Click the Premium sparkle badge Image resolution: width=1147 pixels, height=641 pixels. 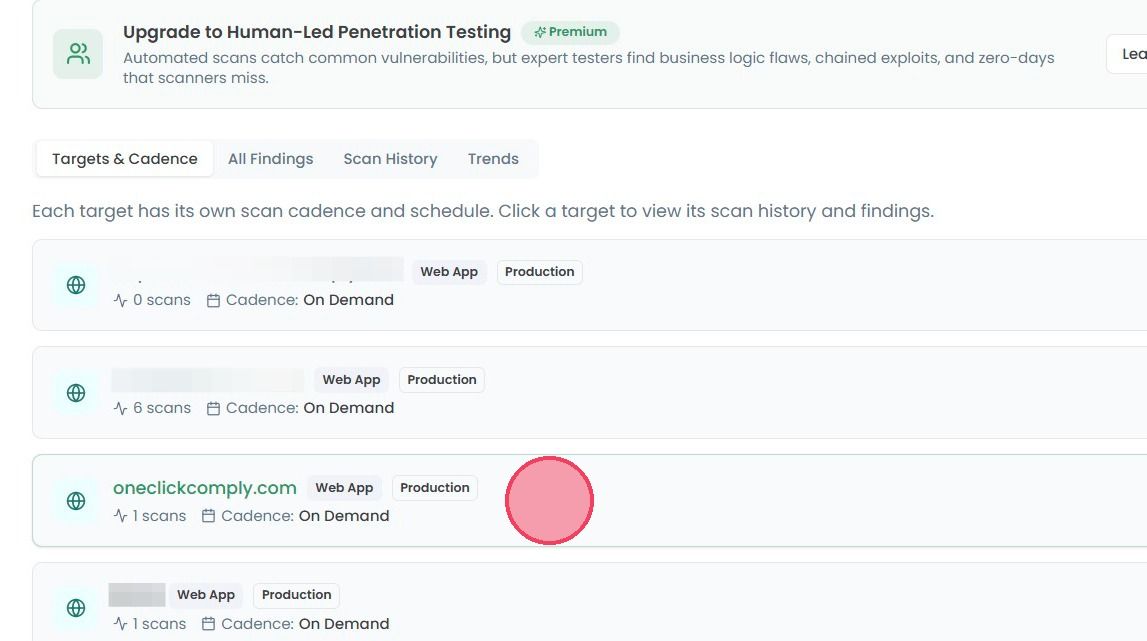570,32
